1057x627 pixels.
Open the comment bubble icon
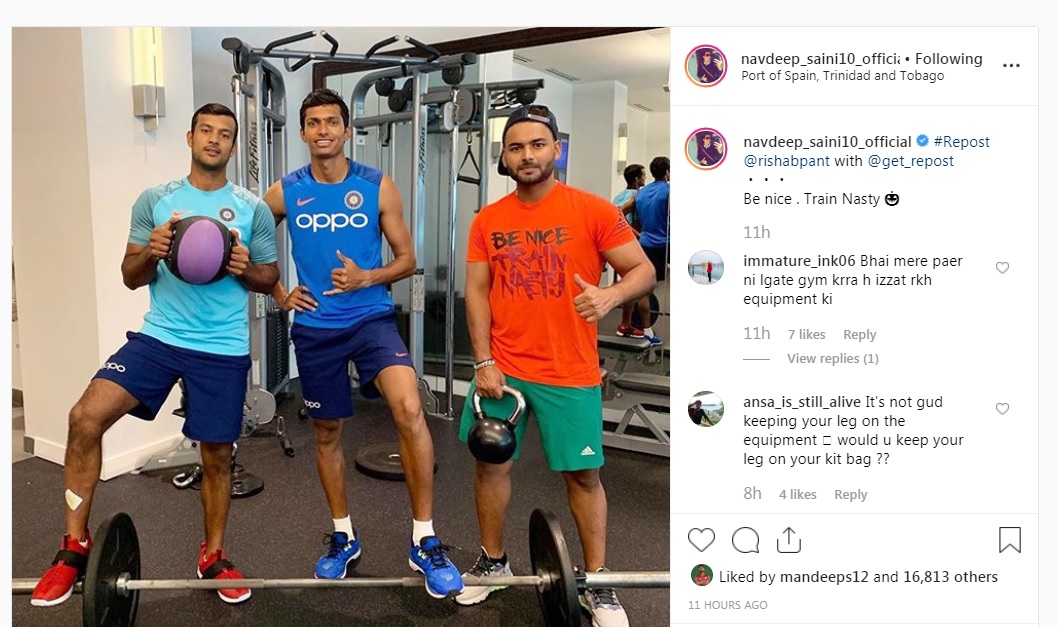click(x=746, y=540)
